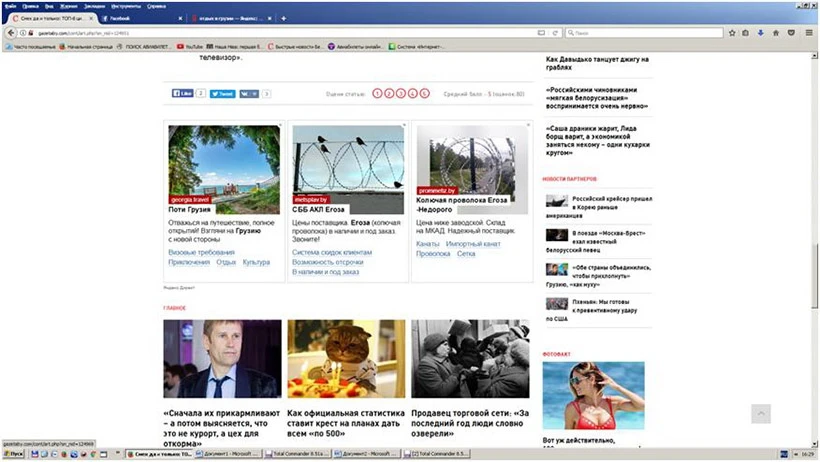Open the Закладки menu
The image size is (820, 462).
click(x=94, y=6)
